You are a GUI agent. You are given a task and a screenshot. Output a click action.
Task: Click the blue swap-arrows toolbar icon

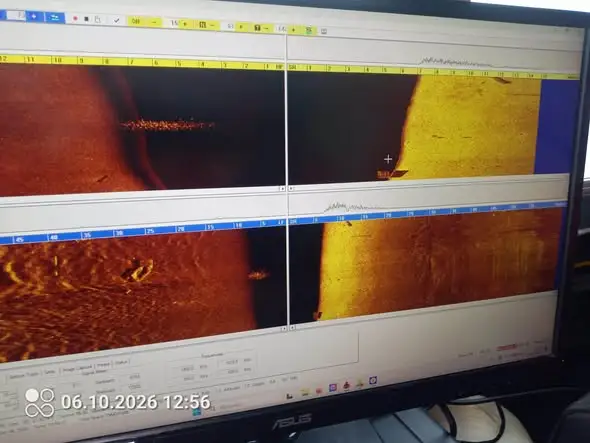(55, 17)
